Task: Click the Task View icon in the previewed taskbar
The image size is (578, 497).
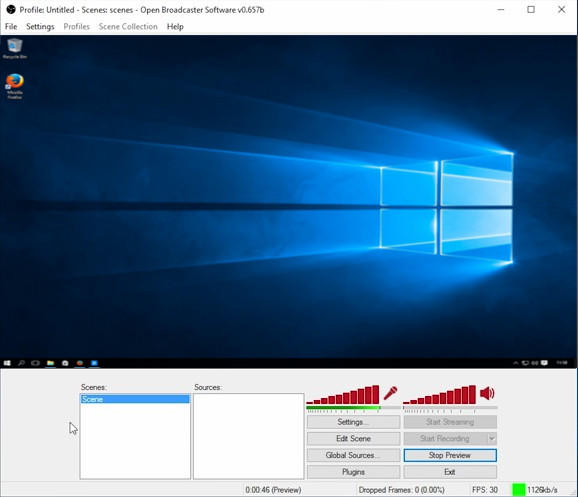Action: tap(35, 363)
